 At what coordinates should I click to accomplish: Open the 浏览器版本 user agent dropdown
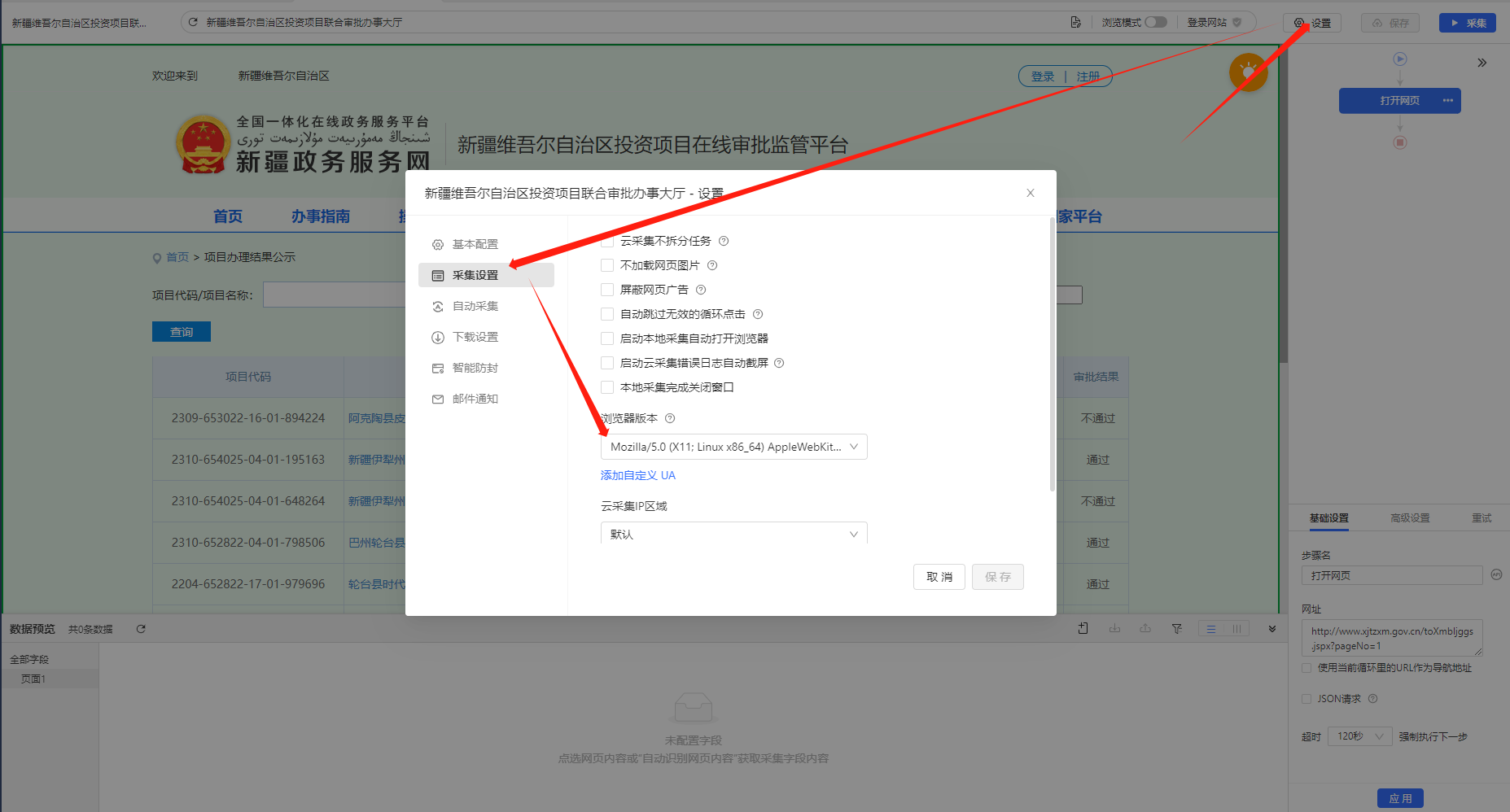tap(733, 447)
